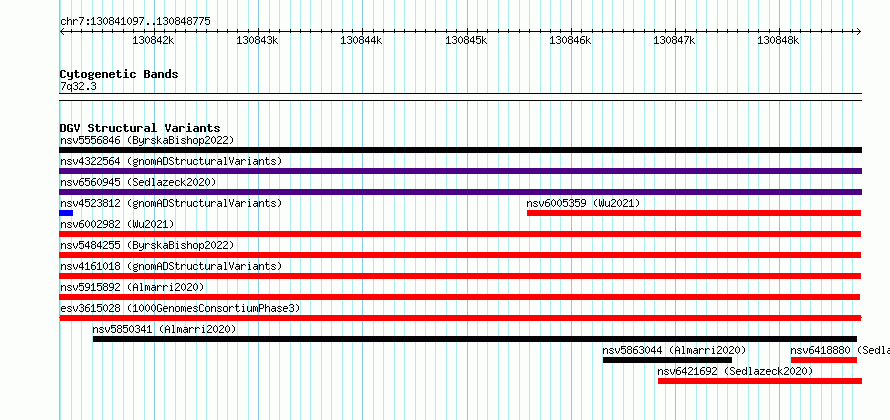Click the 130843k ruler position
The width and height of the screenshot is (890, 420).
[x=258, y=40]
